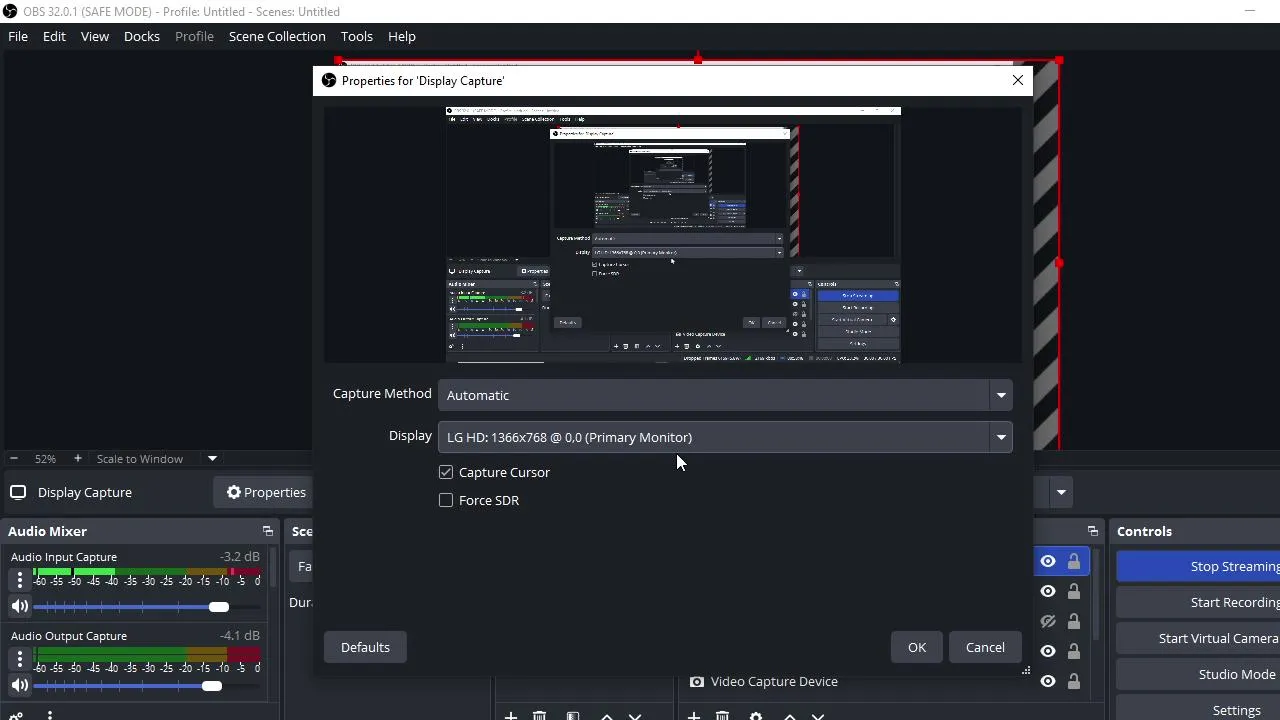This screenshot has height=720, width=1280.
Task: Enable the Force SDR checkbox
Action: click(446, 500)
